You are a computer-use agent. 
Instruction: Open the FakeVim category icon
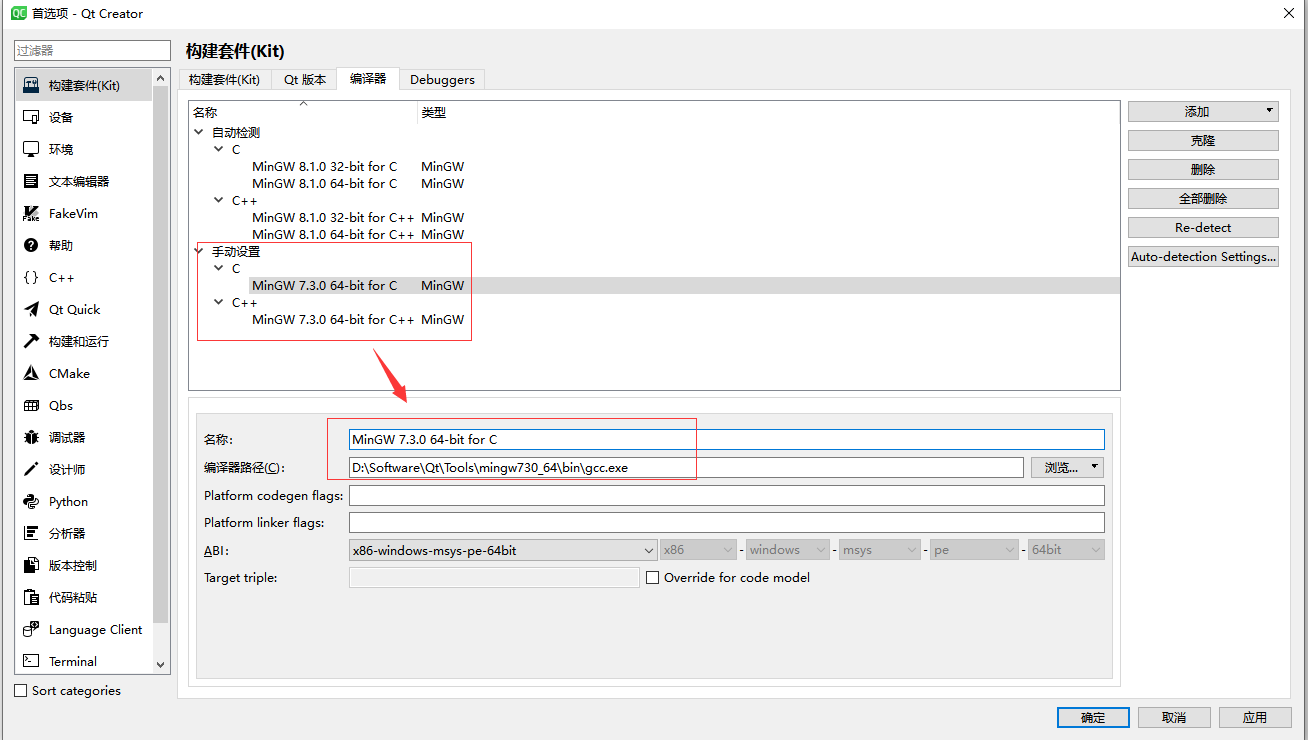31,213
